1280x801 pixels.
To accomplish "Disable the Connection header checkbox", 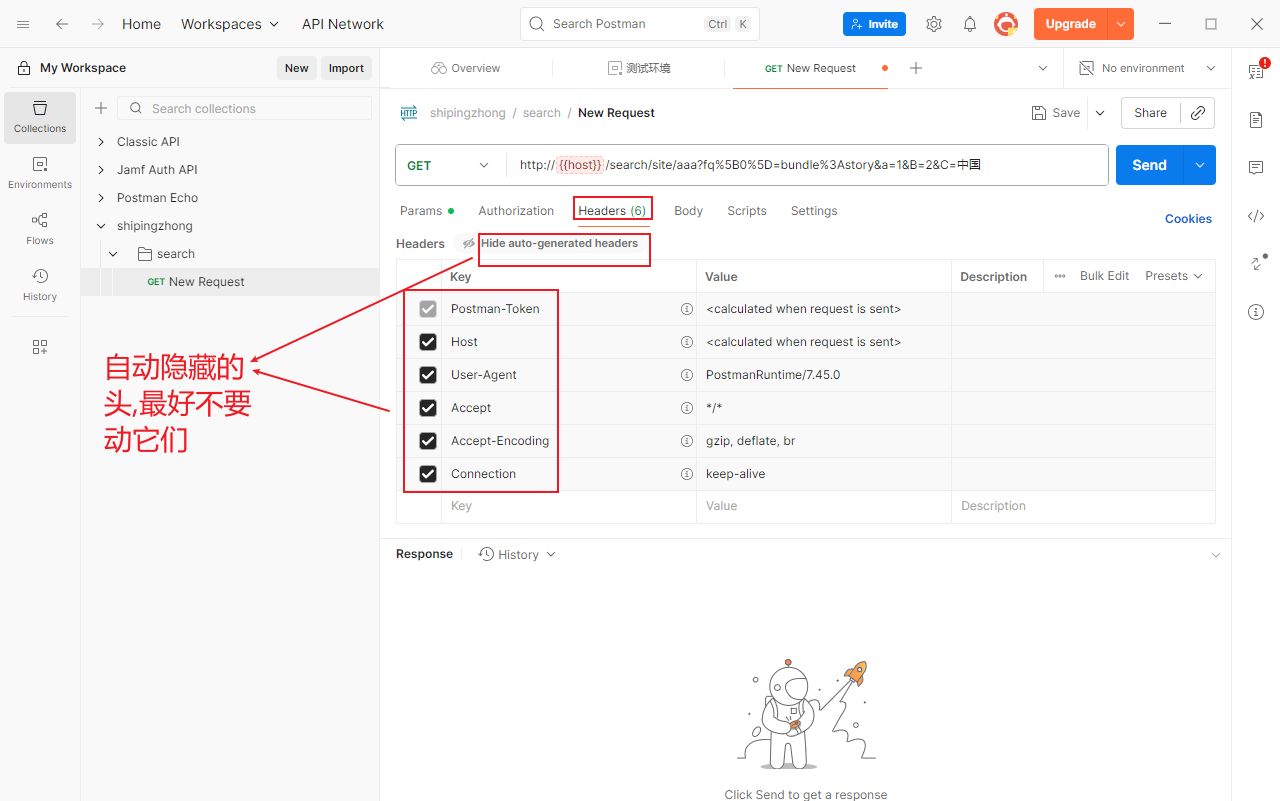I will 428,474.
